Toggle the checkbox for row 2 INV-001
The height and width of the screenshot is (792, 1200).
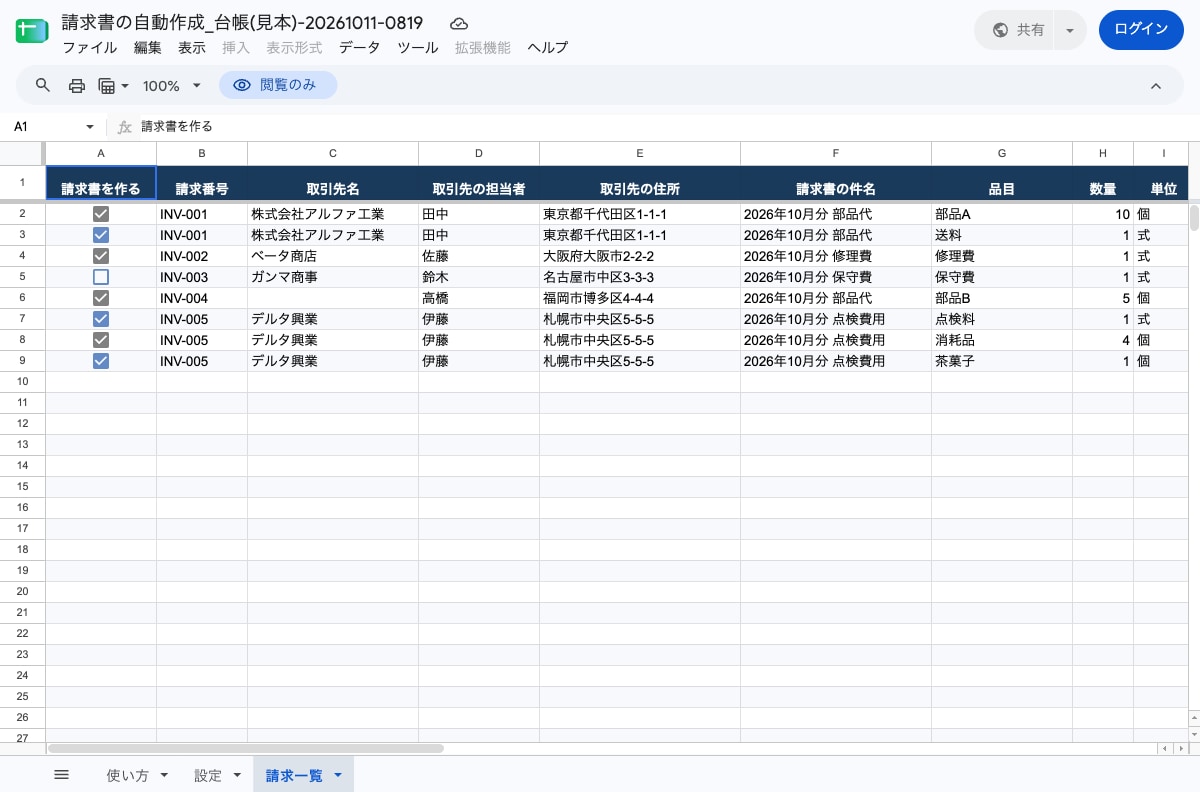click(x=101, y=214)
